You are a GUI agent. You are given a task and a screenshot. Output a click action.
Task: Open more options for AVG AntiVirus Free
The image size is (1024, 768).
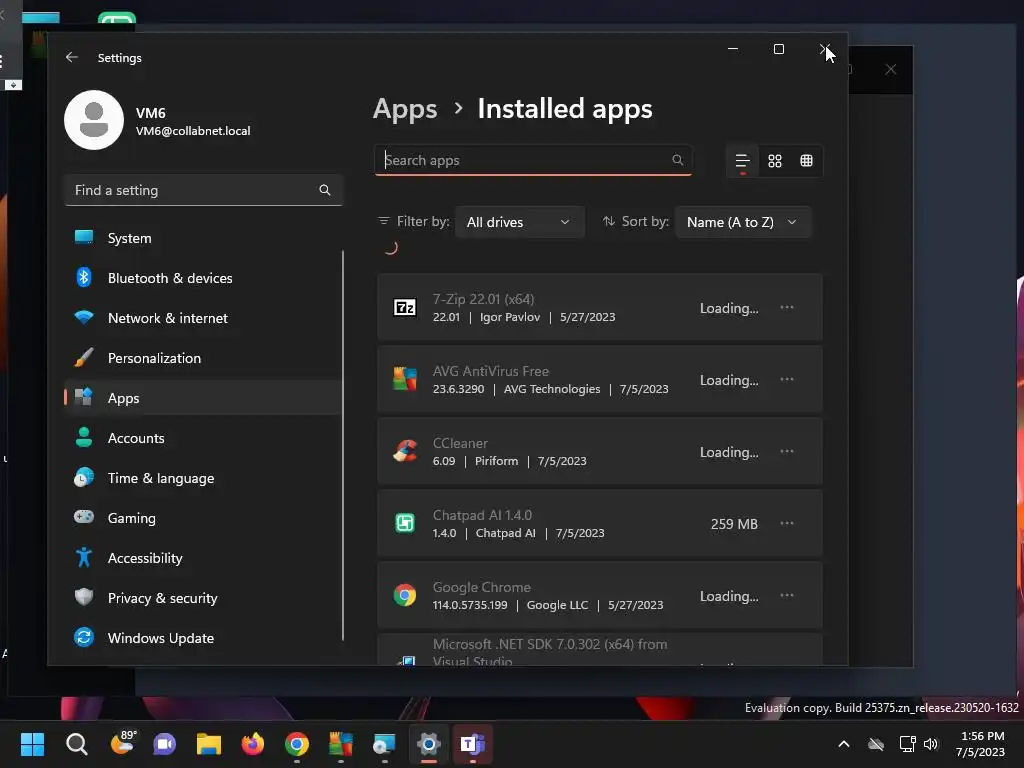coord(787,379)
